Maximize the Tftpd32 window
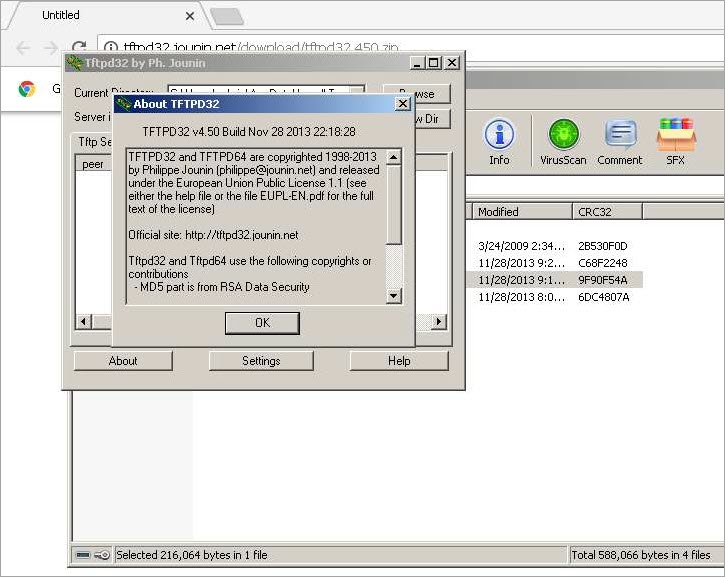 click(x=434, y=63)
